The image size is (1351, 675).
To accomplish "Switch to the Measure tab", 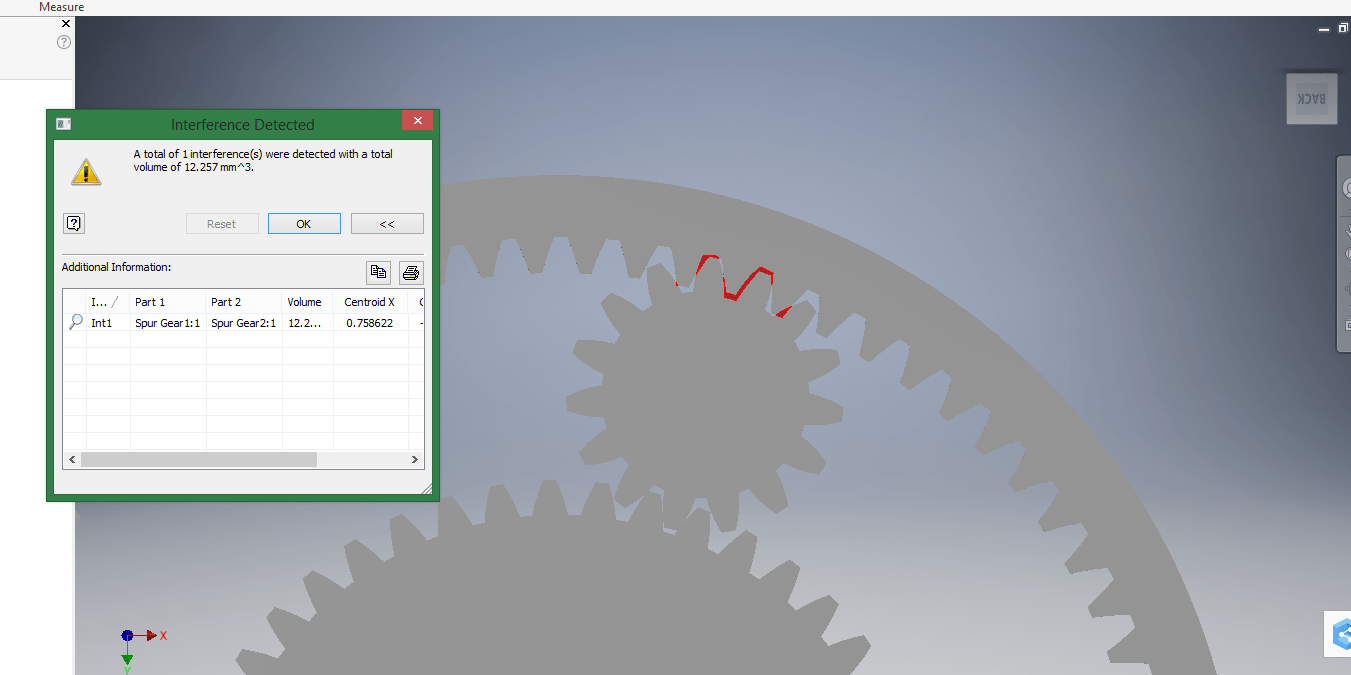I will 61,7.
